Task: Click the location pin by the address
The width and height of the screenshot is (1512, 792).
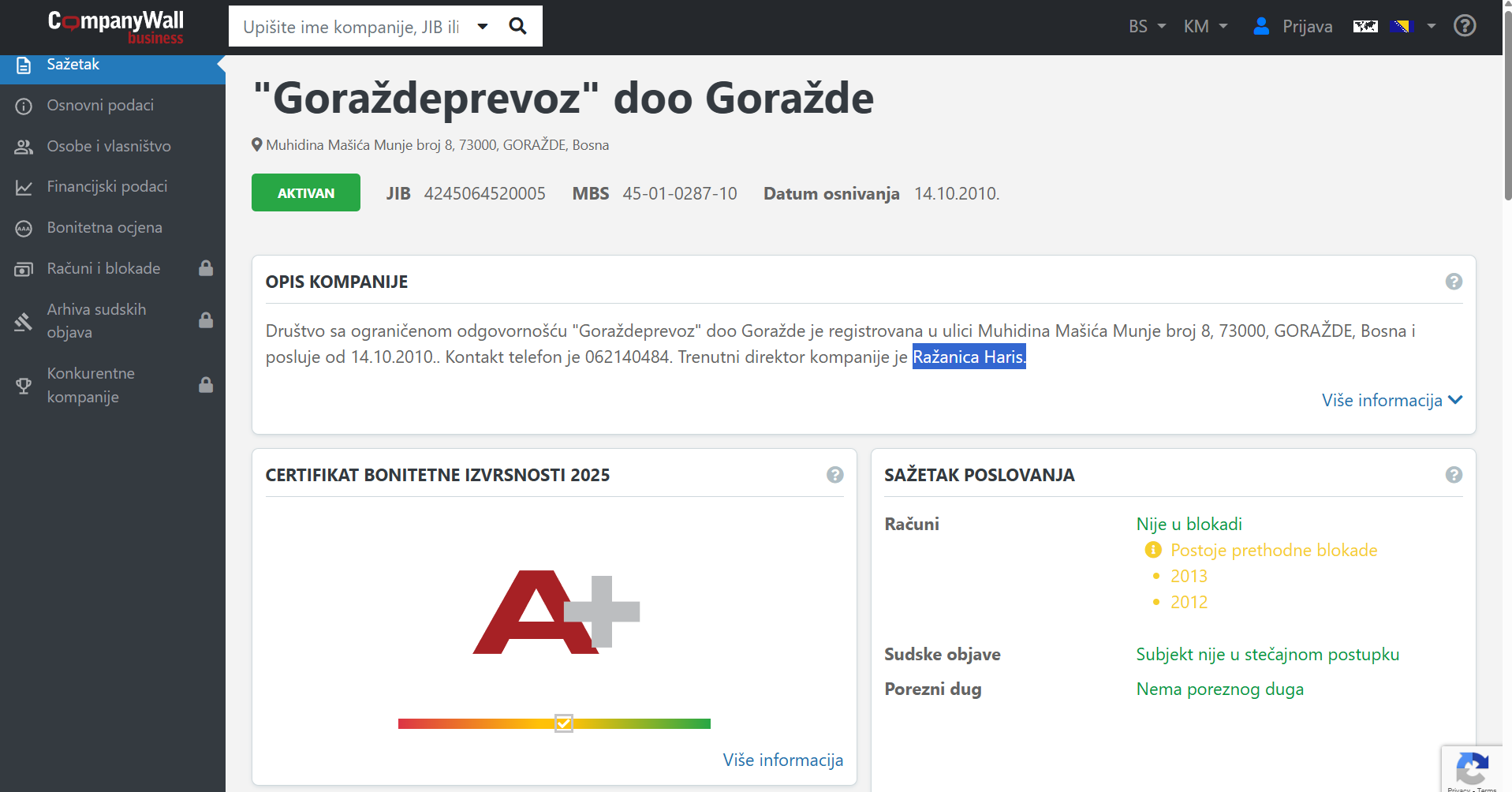Action: click(257, 145)
